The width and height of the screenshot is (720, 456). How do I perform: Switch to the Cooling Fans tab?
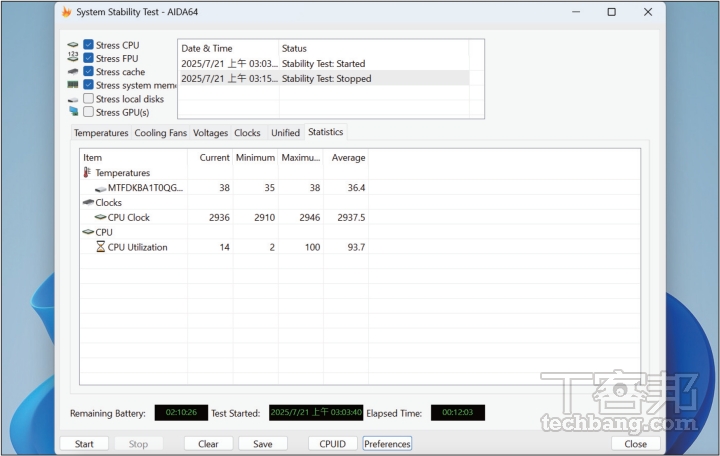coord(160,133)
